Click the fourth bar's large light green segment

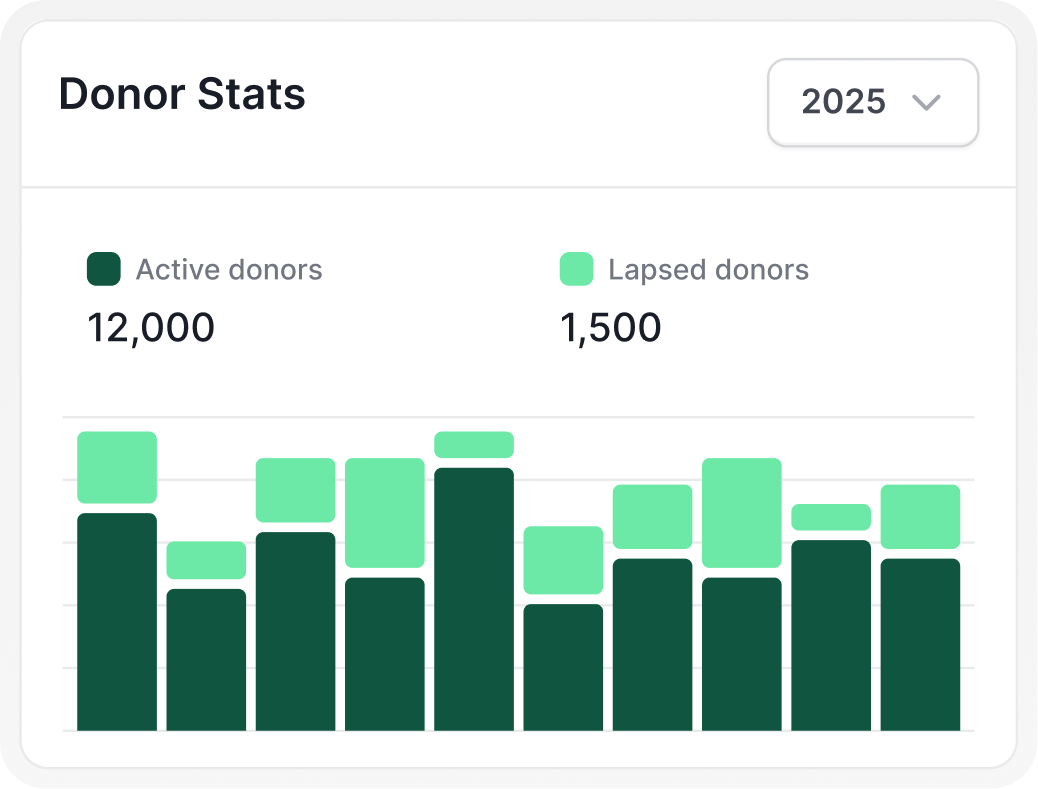(x=385, y=513)
